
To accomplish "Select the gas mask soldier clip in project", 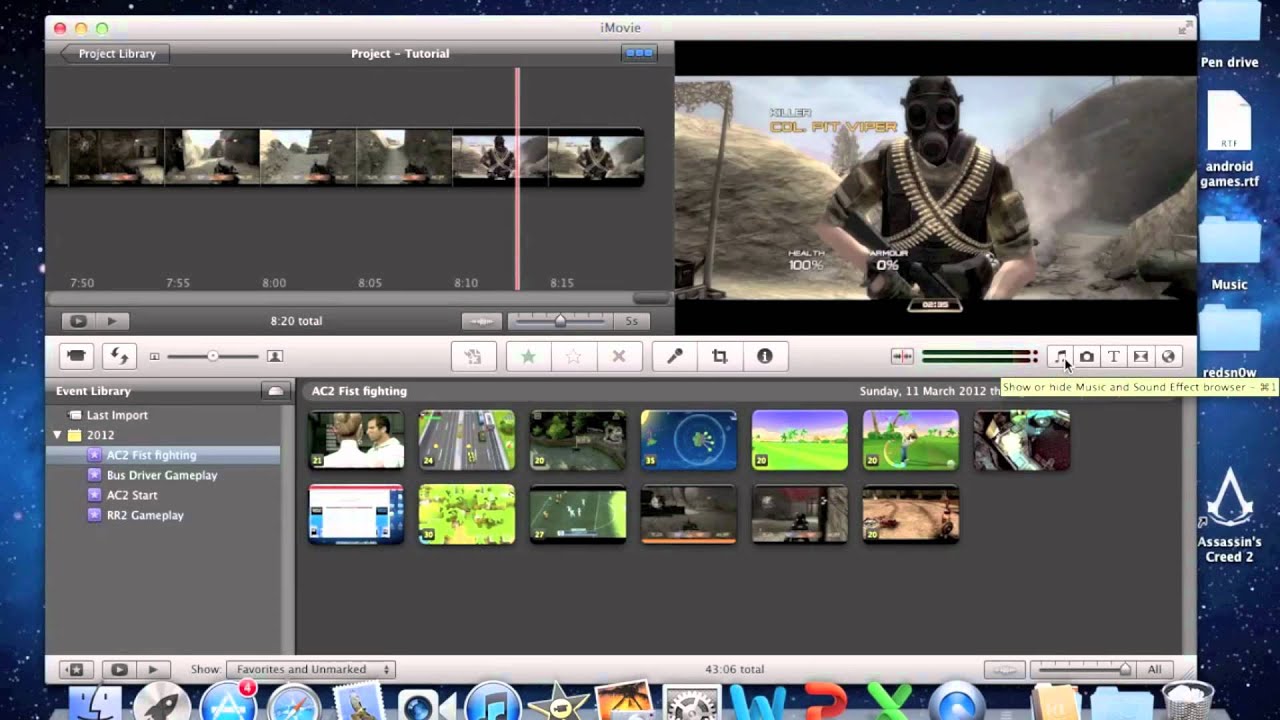I will (548, 157).
